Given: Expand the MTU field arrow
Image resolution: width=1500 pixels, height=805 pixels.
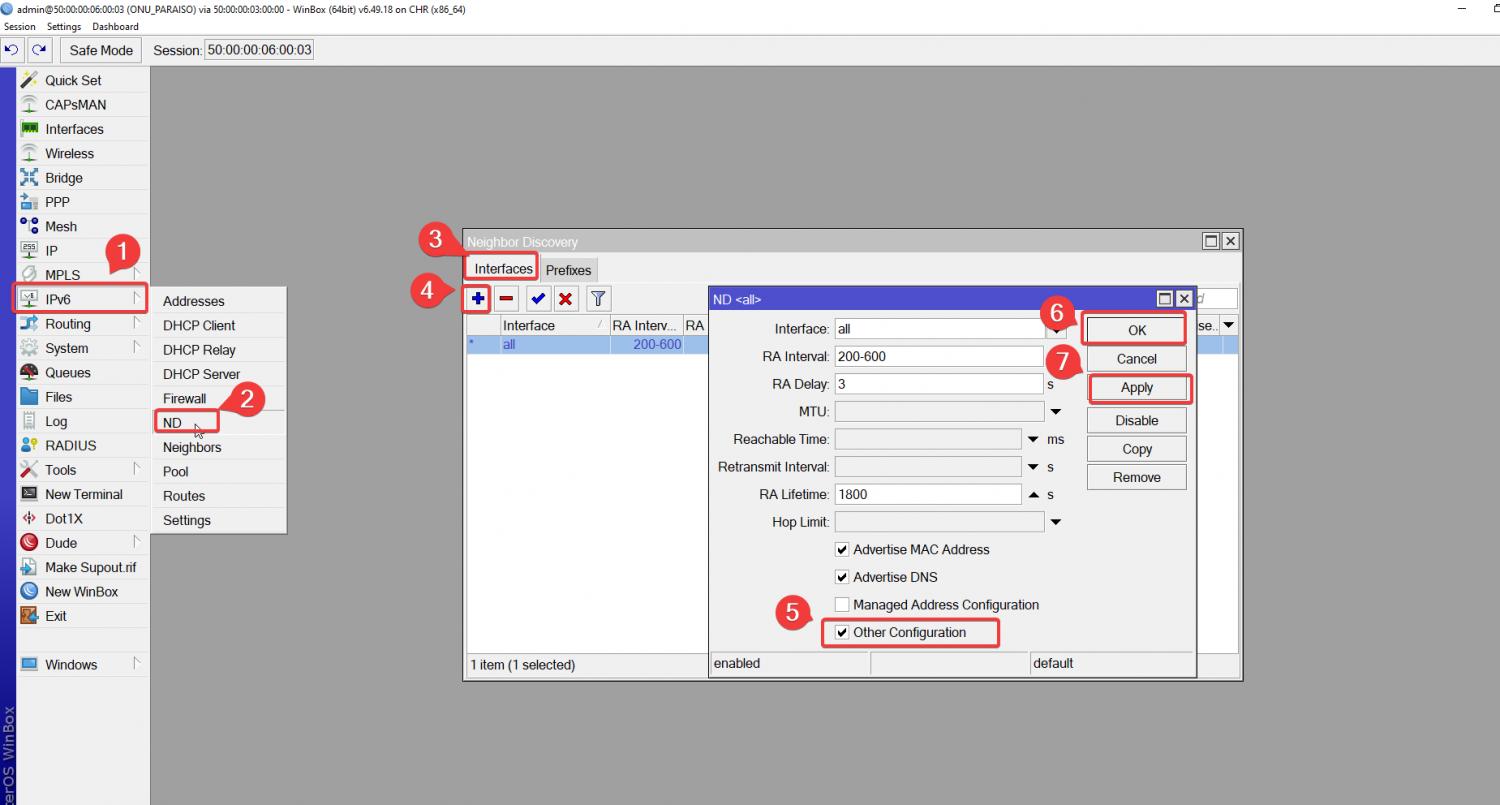Looking at the screenshot, I should pyautogui.click(x=1055, y=412).
